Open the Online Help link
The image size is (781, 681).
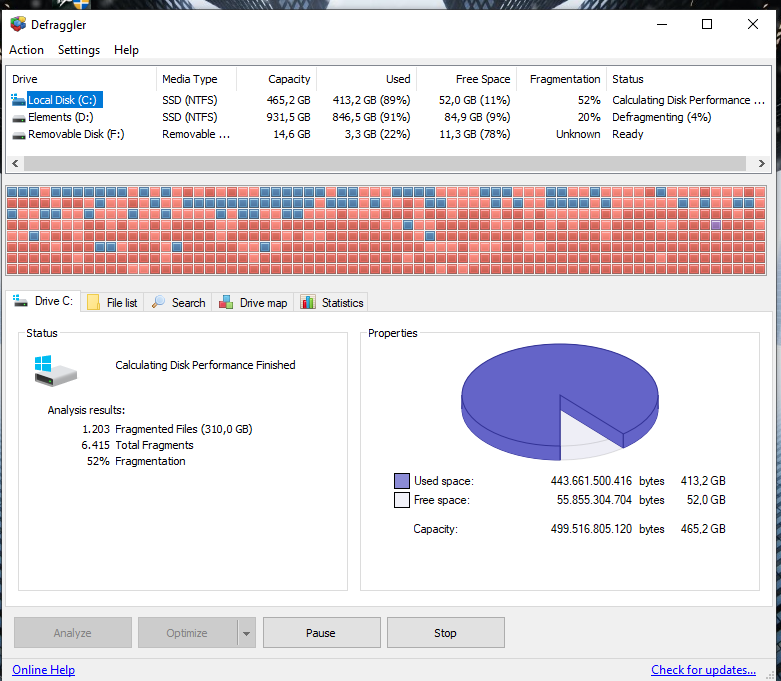tap(43, 670)
